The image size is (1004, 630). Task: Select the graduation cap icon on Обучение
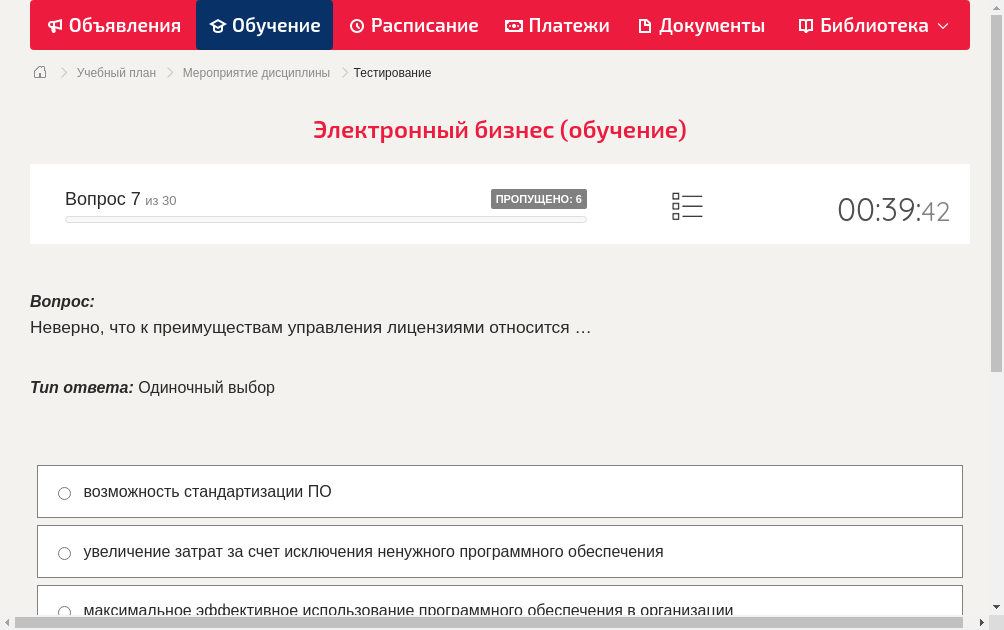click(x=219, y=25)
